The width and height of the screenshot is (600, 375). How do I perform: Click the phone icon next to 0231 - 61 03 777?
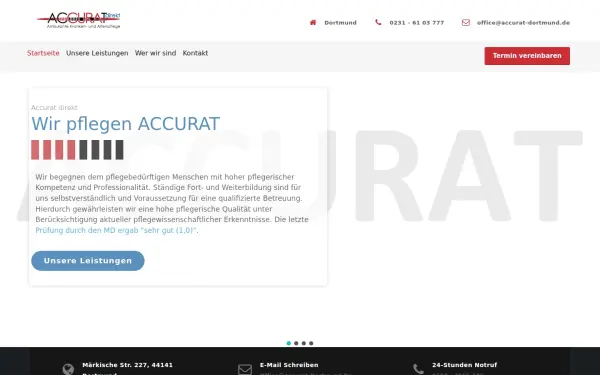(x=378, y=23)
